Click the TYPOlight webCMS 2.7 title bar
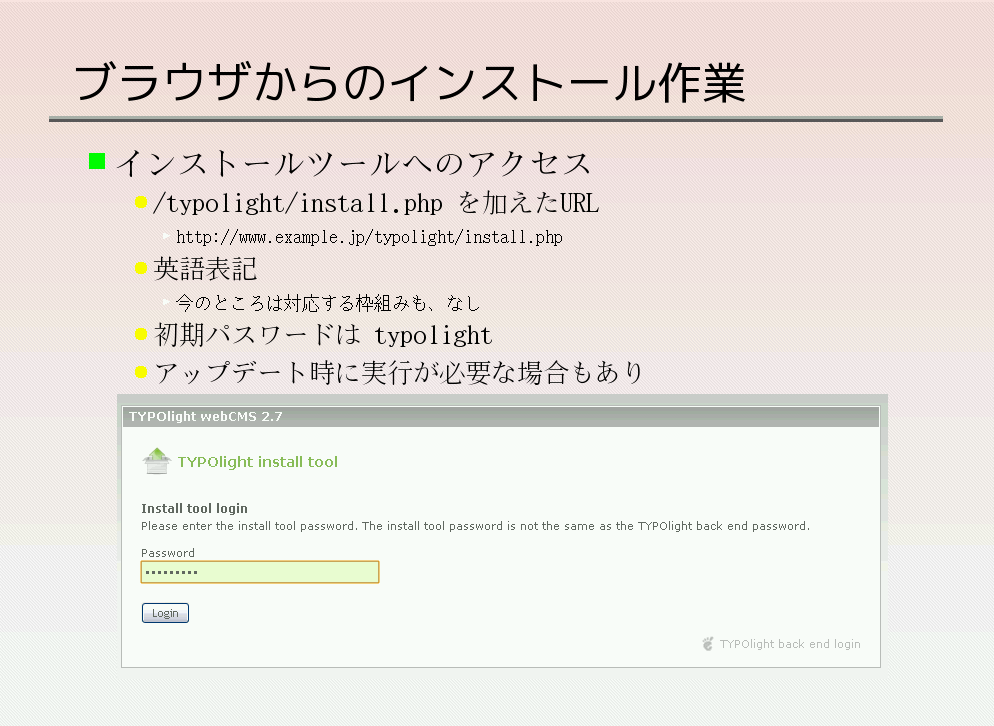994x726 pixels. point(500,417)
